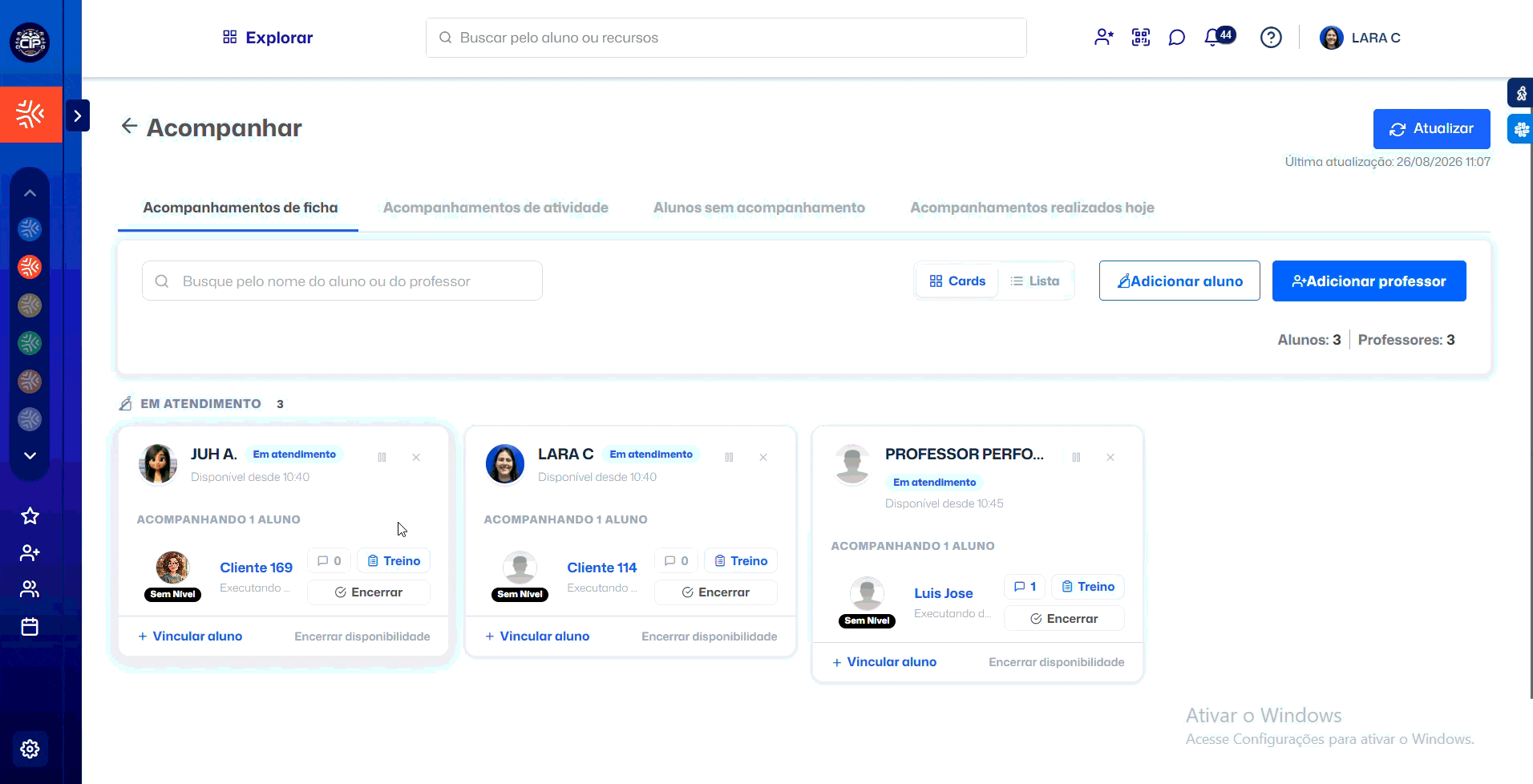Open the LARA C user profile menu
Image resolution: width=1533 pixels, height=784 pixels.
pyautogui.click(x=1361, y=38)
